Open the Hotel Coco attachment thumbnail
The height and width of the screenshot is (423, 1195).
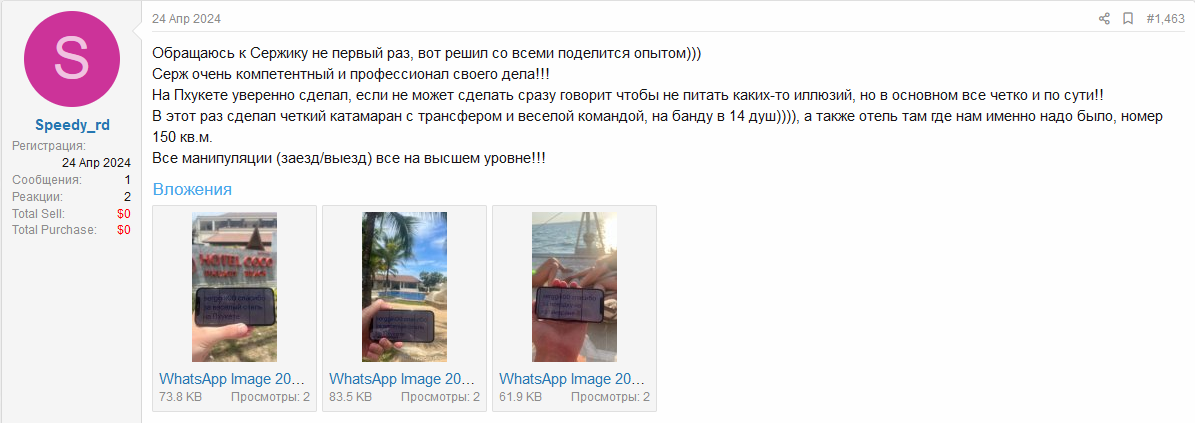coord(235,287)
